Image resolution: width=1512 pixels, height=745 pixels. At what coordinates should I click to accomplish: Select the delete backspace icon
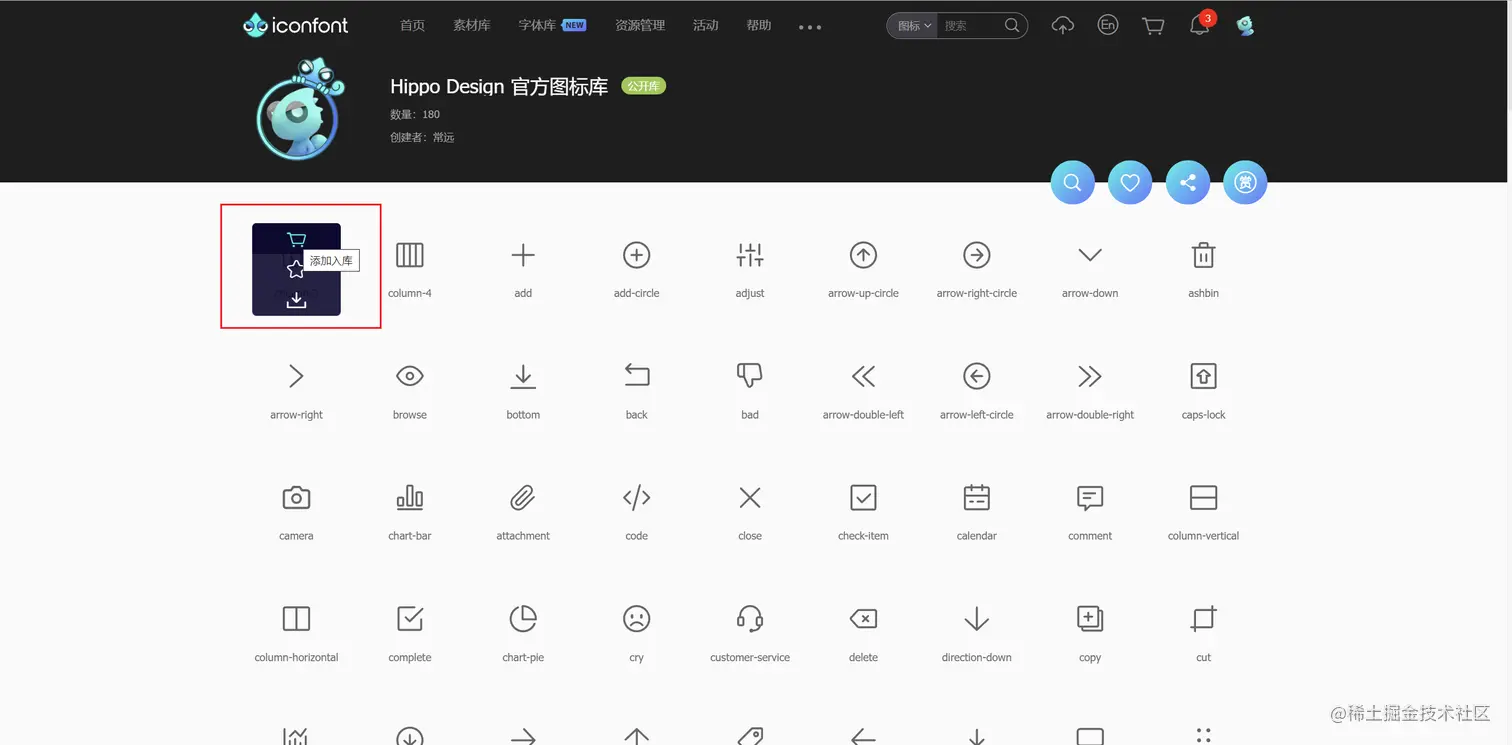tap(863, 619)
